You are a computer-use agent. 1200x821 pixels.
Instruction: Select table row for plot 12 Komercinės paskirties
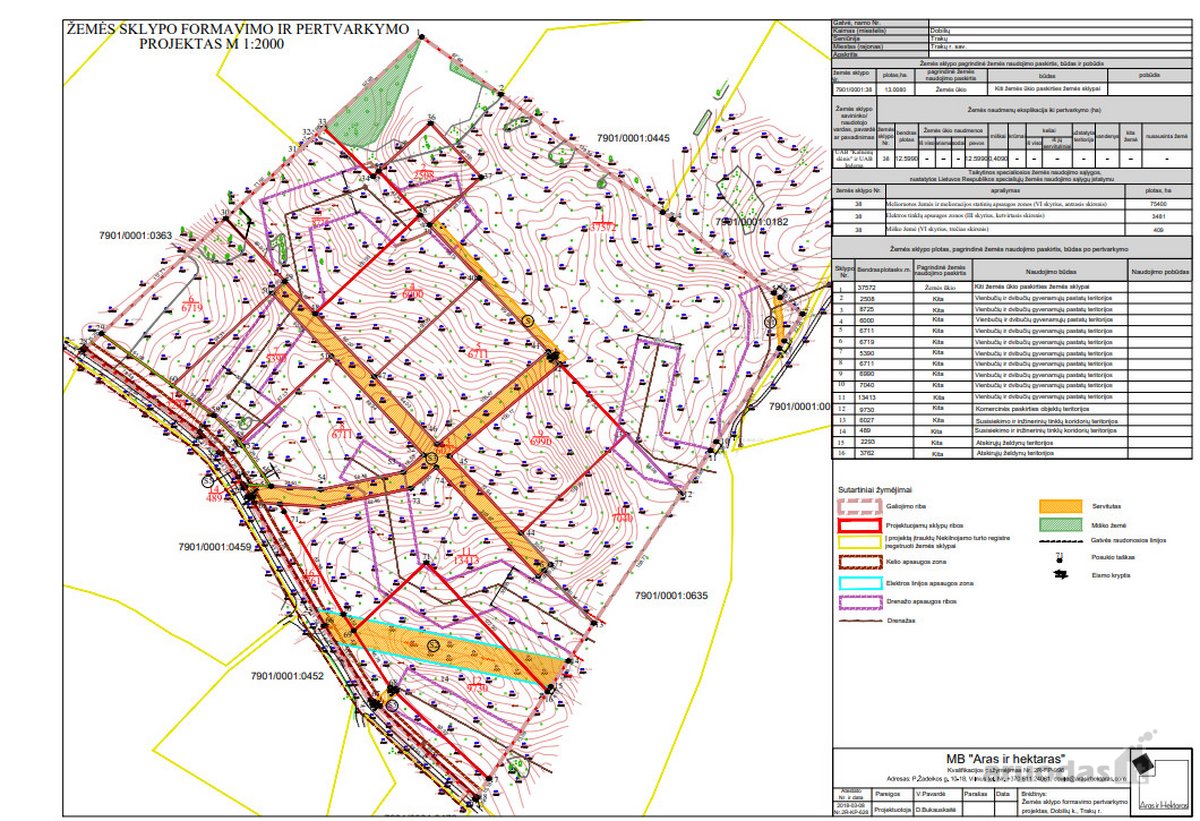pos(1014,409)
